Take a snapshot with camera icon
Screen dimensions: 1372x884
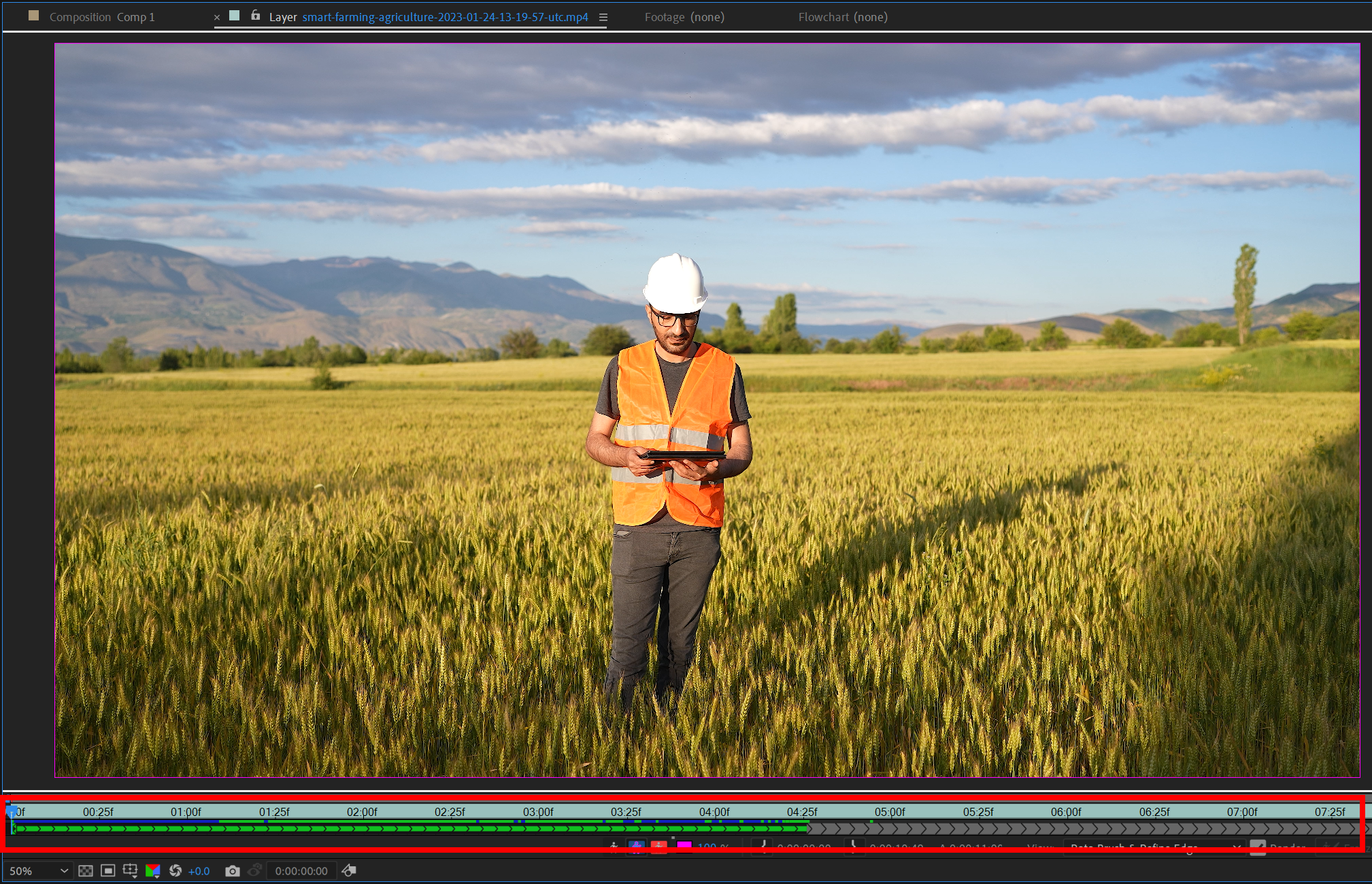[x=233, y=871]
